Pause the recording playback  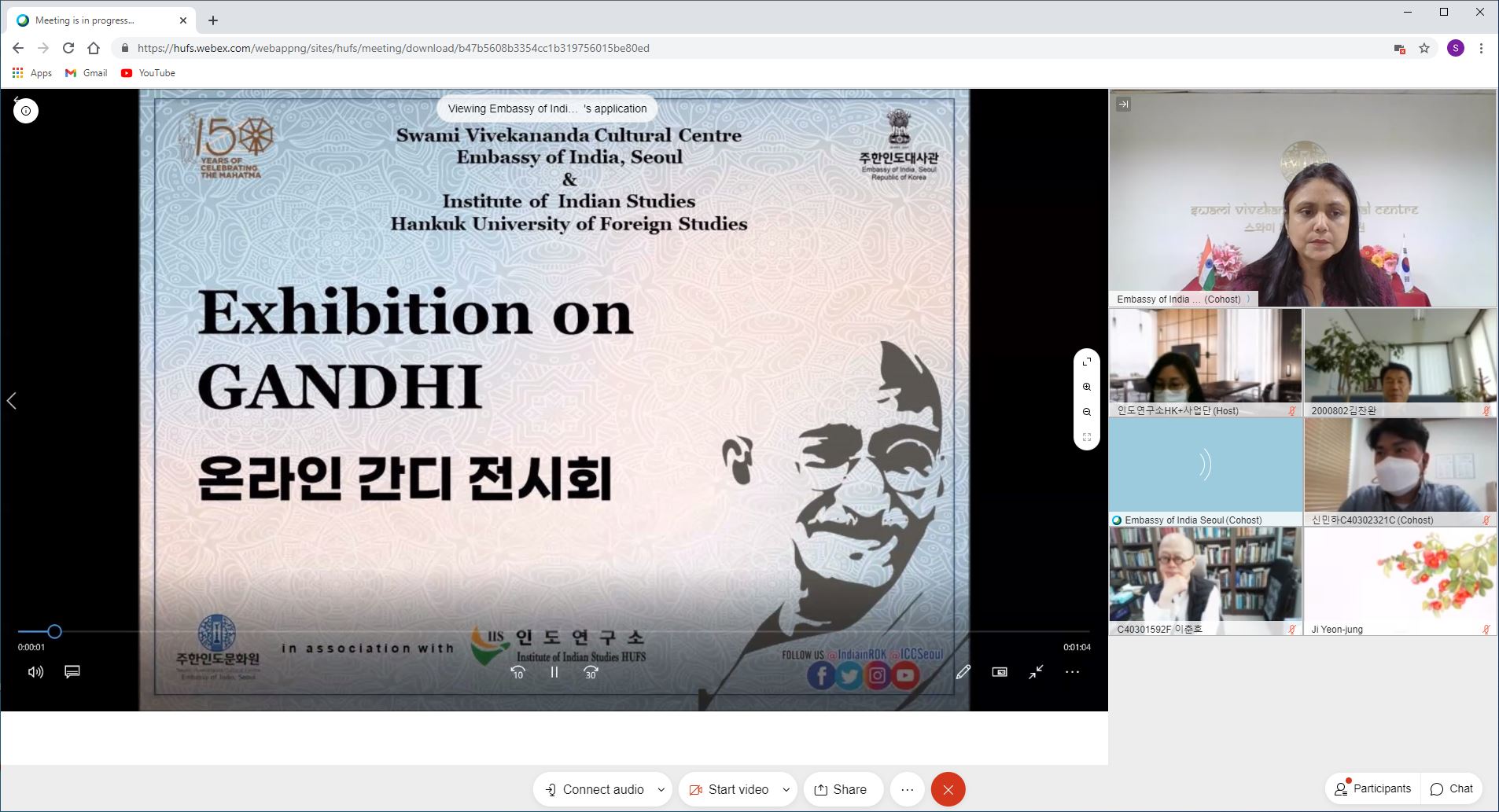[554, 672]
